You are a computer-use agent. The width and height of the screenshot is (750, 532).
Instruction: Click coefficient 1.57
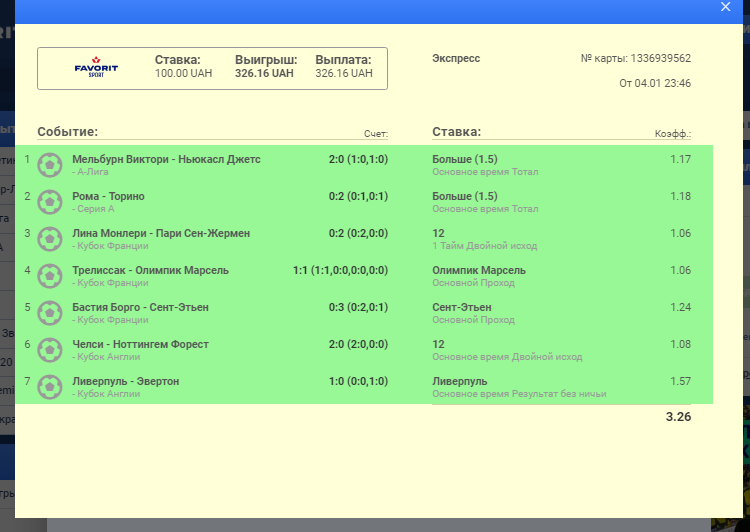click(x=680, y=381)
